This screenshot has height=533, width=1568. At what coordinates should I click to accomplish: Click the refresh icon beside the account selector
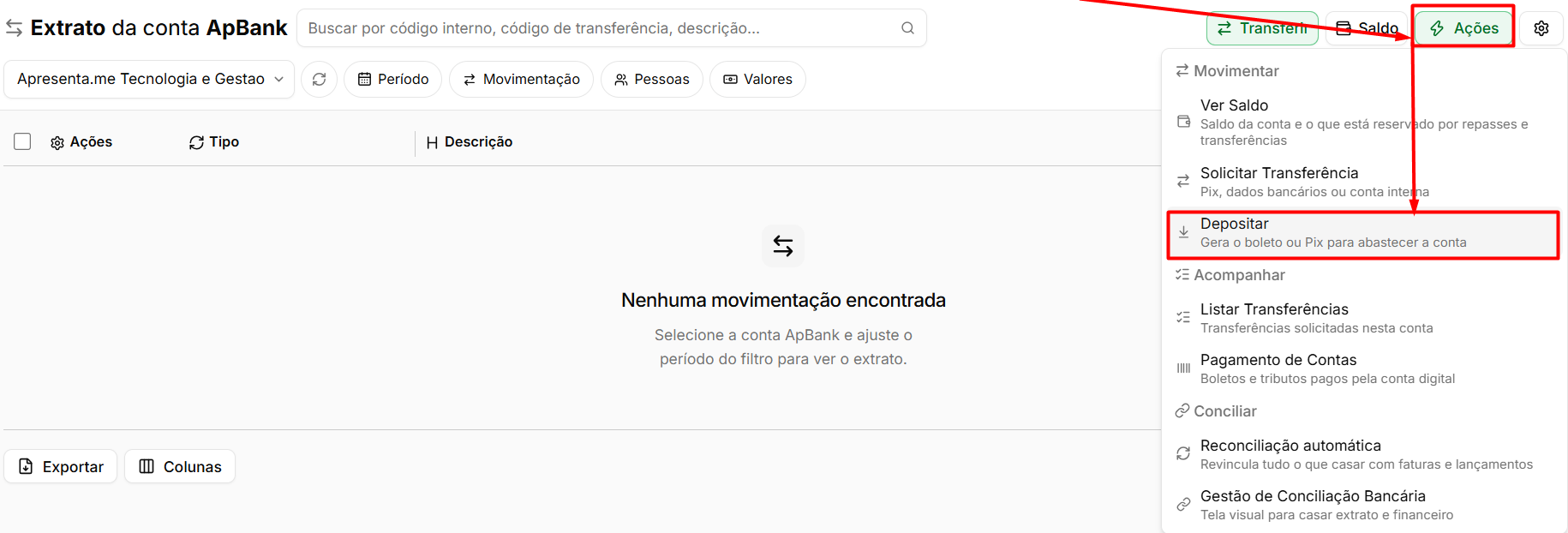point(319,79)
